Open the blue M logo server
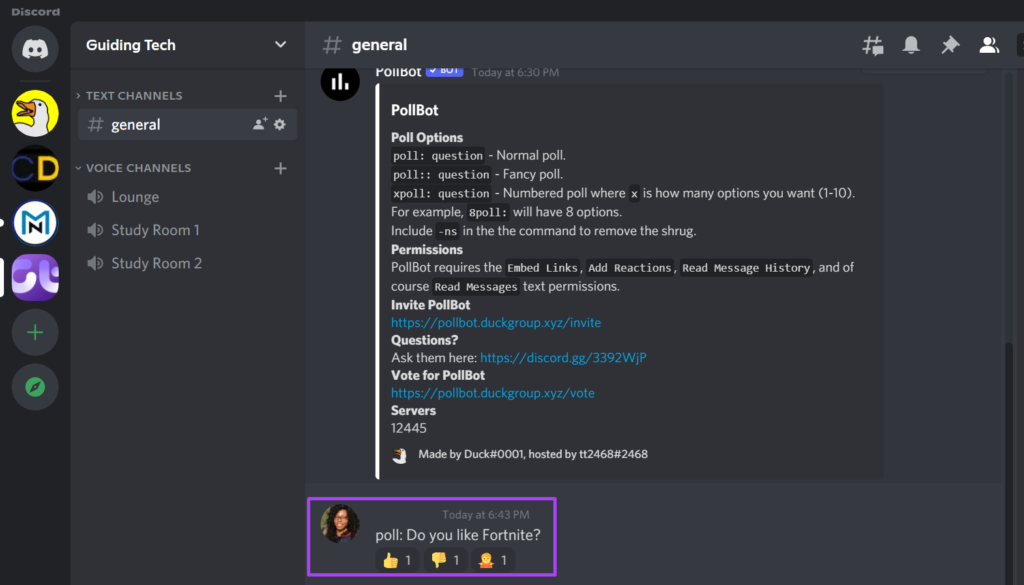Viewport: 1024px width, 585px height. [35, 223]
